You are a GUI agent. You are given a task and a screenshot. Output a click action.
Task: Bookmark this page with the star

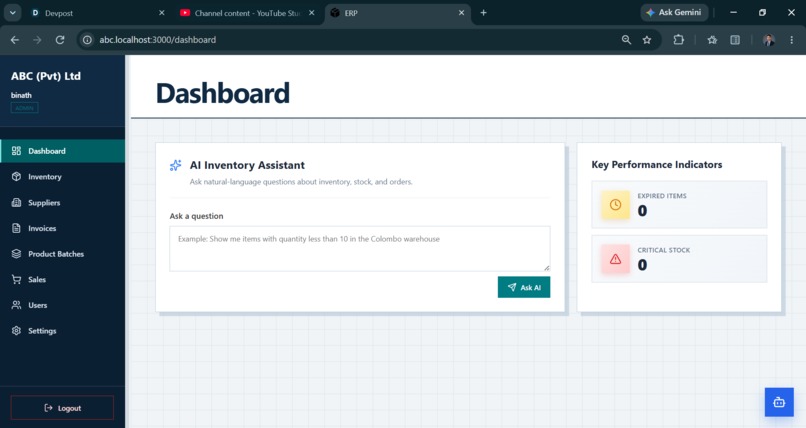(x=647, y=40)
